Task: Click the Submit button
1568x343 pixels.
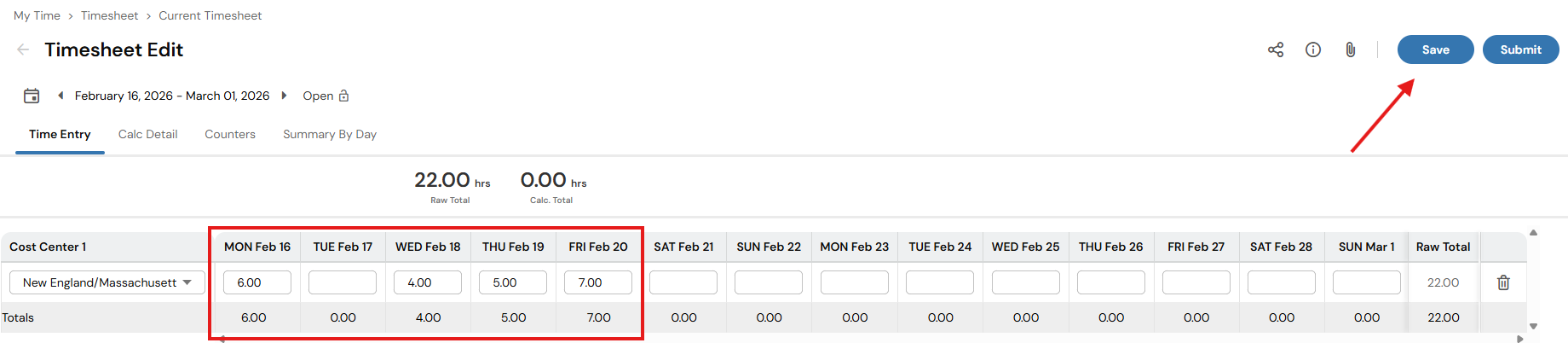Action: pos(1521,49)
